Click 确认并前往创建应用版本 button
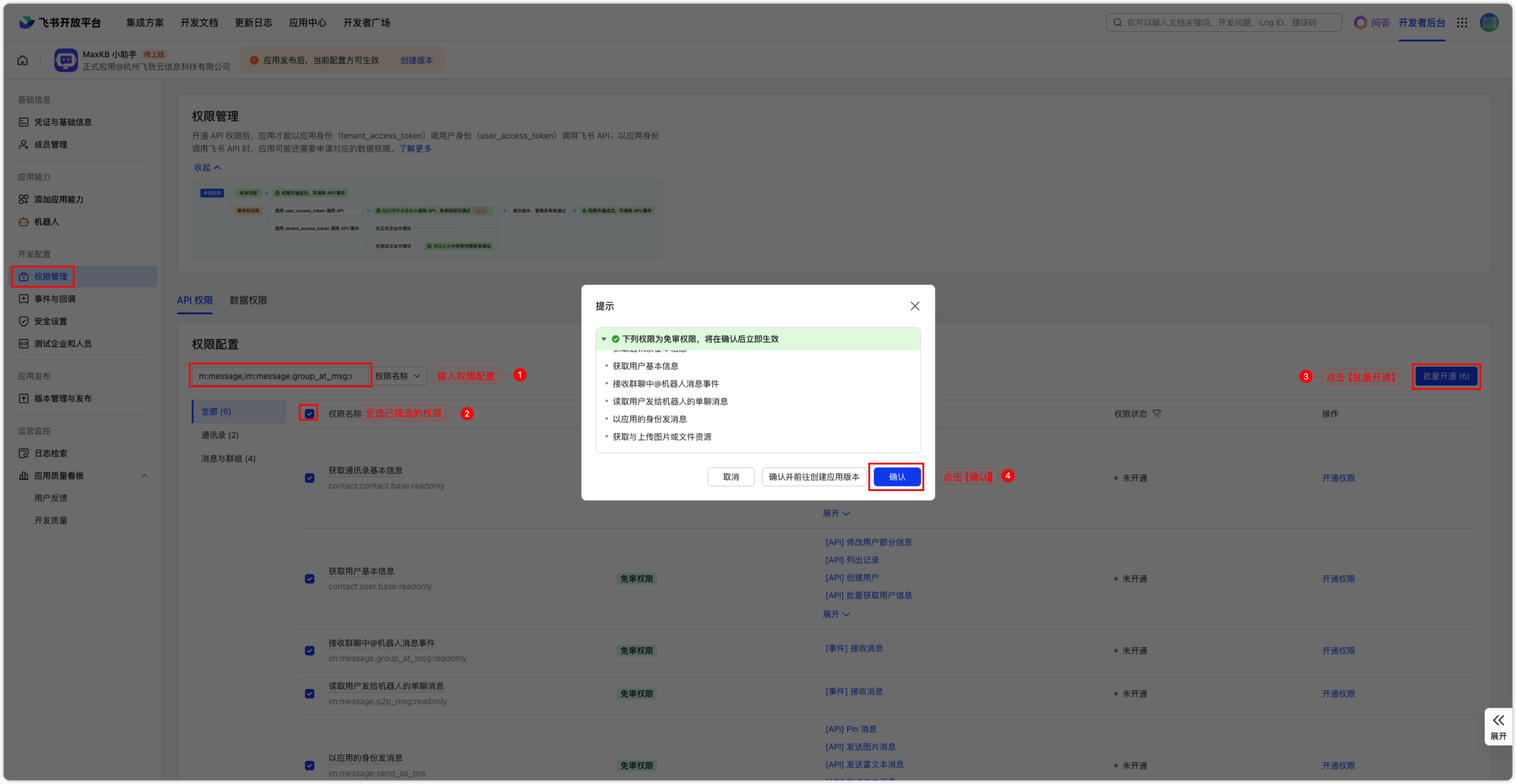Image resolution: width=1516 pixels, height=784 pixels. pos(814,477)
